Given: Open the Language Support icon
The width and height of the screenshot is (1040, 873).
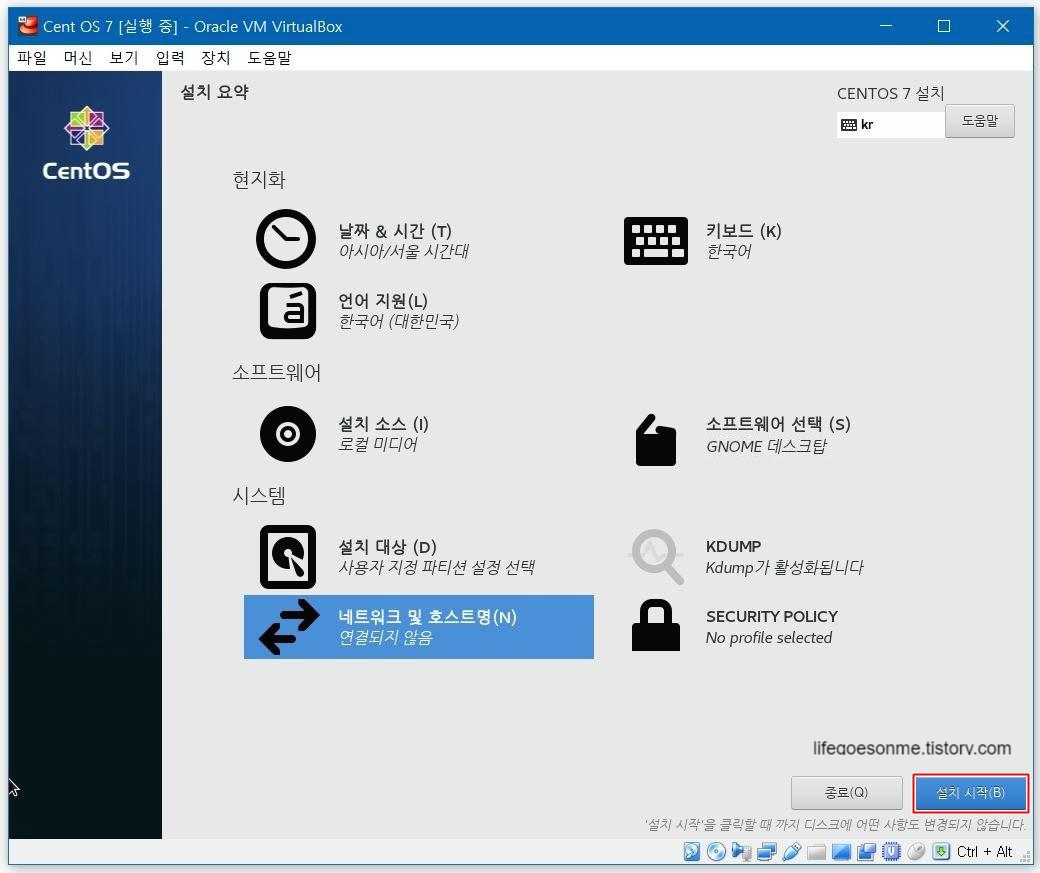Looking at the screenshot, I should click(287, 310).
